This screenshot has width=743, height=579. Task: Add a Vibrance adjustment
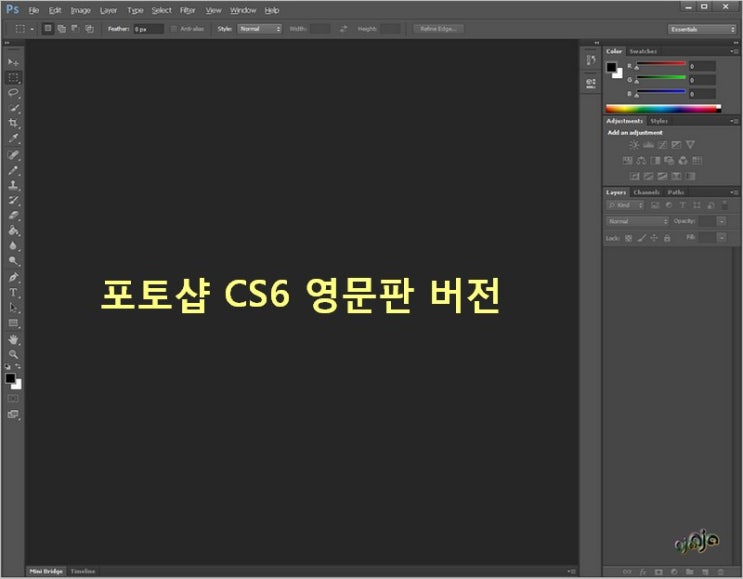(690, 145)
